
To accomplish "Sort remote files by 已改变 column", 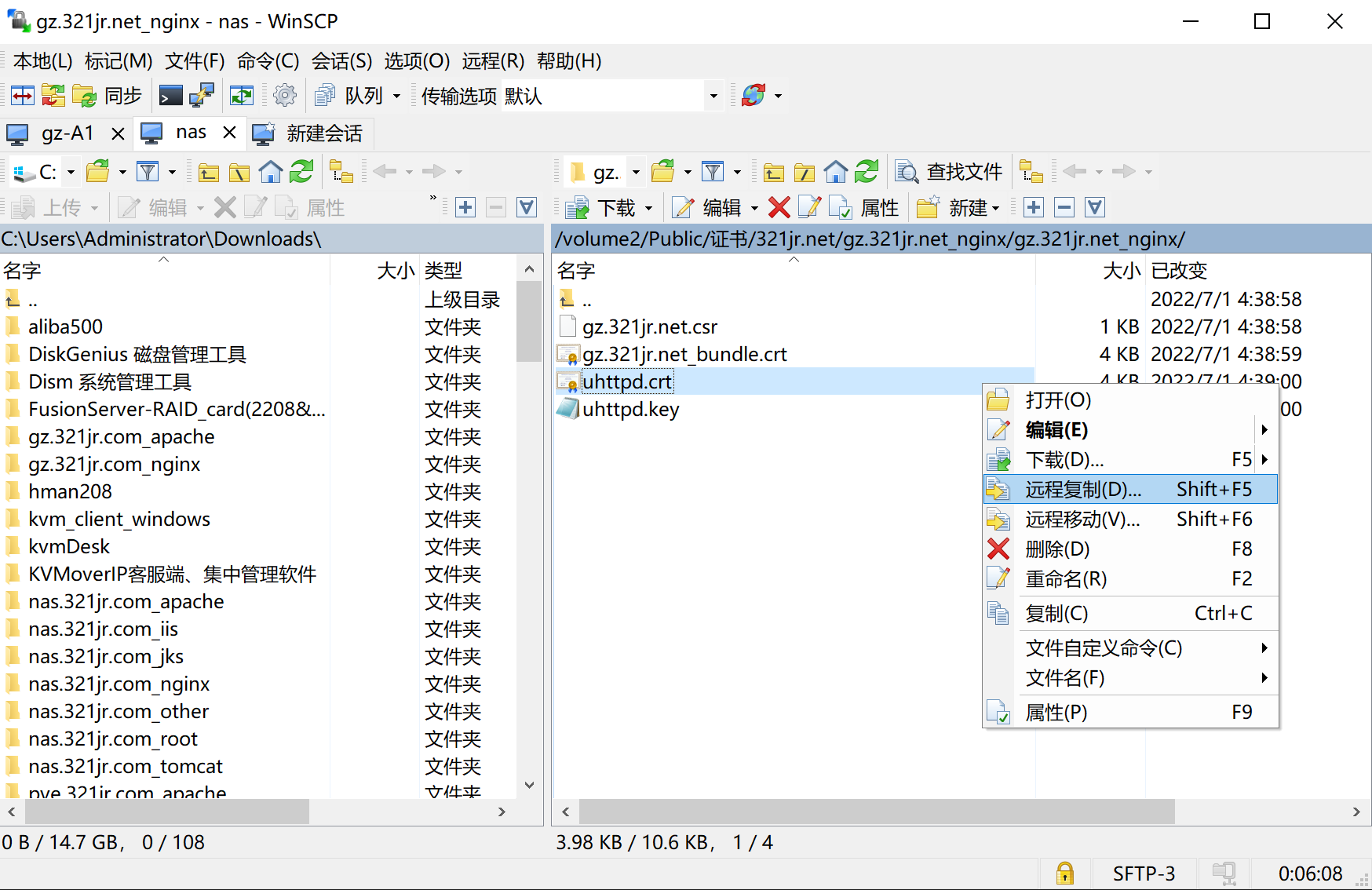I will (x=1179, y=271).
